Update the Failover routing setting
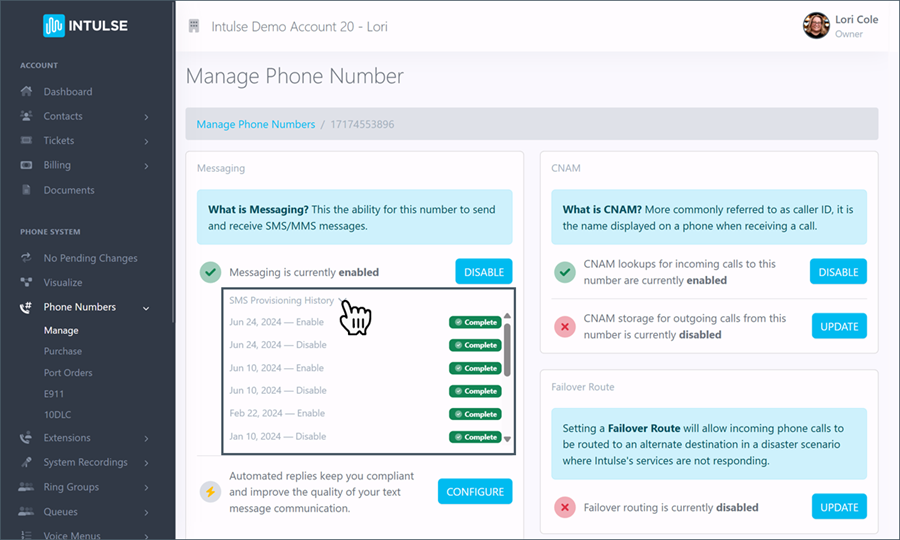 click(839, 507)
